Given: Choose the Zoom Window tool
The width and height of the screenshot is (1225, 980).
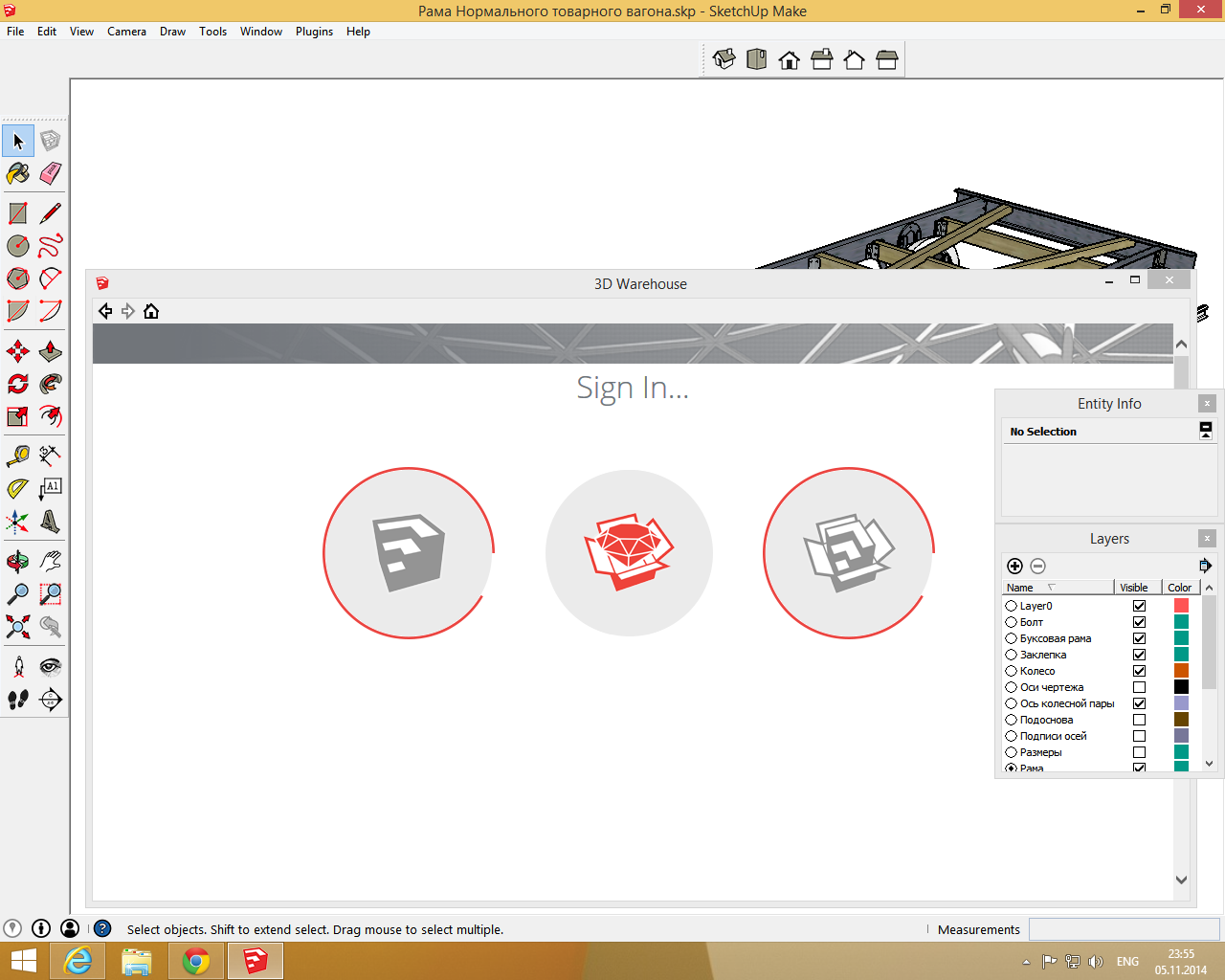Looking at the screenshot, I should tap(51, 594).
